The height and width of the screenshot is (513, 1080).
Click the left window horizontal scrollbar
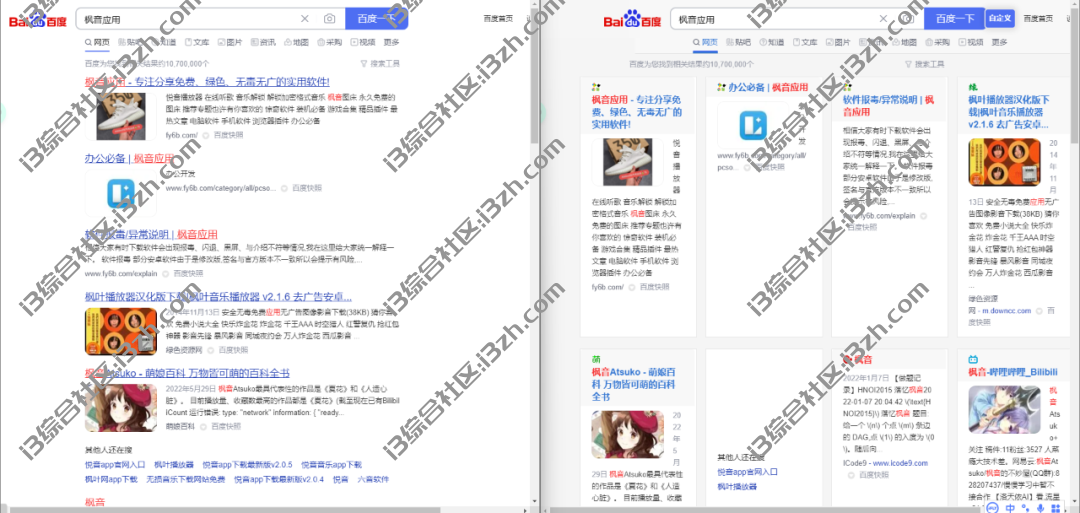click(x=227, y=509)
